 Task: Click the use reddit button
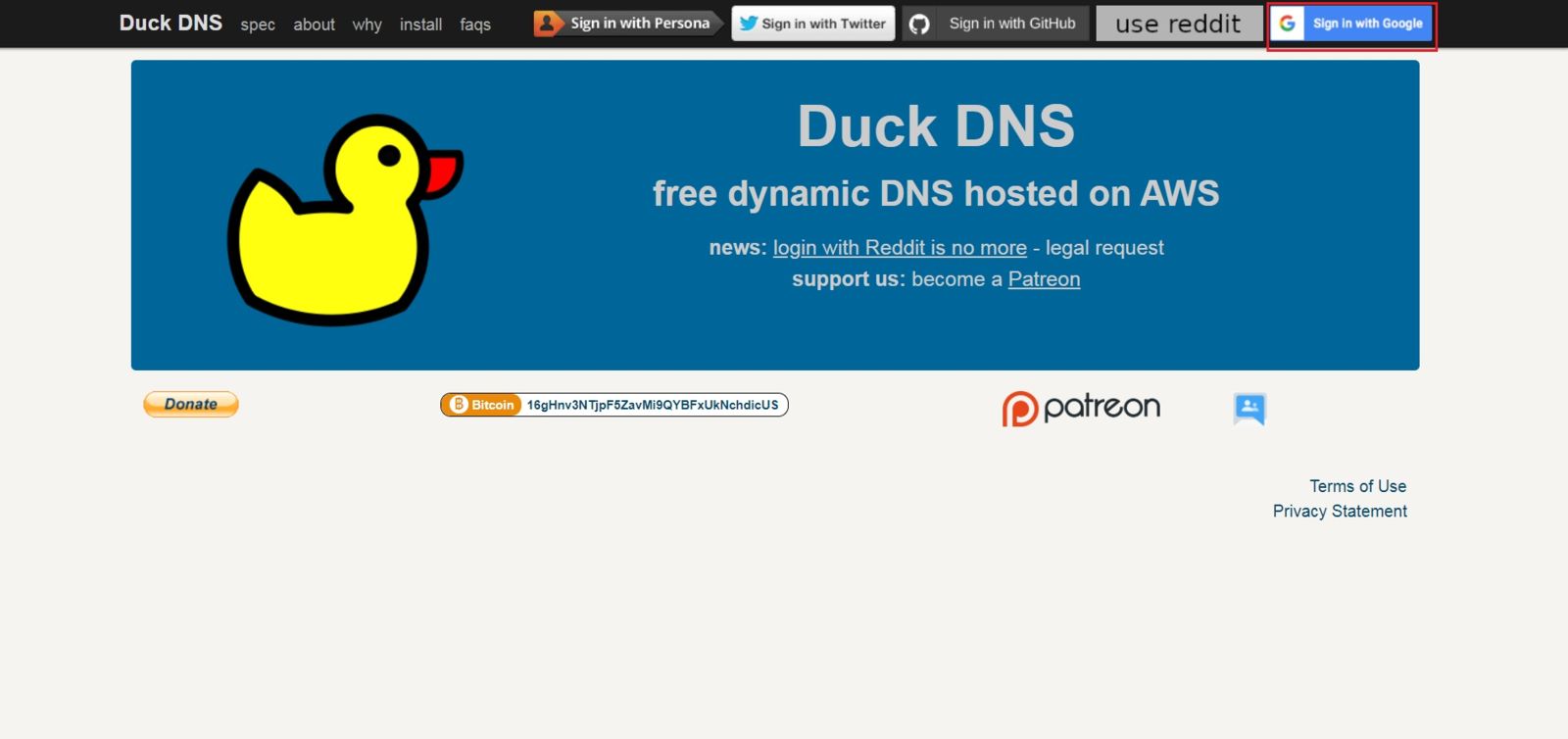click(1178, 24)
